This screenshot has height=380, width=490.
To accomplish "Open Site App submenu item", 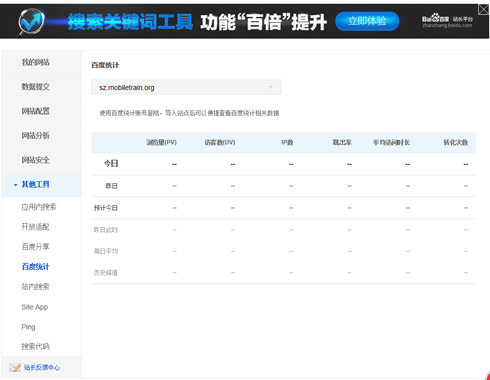I will (x=35, y=307).
